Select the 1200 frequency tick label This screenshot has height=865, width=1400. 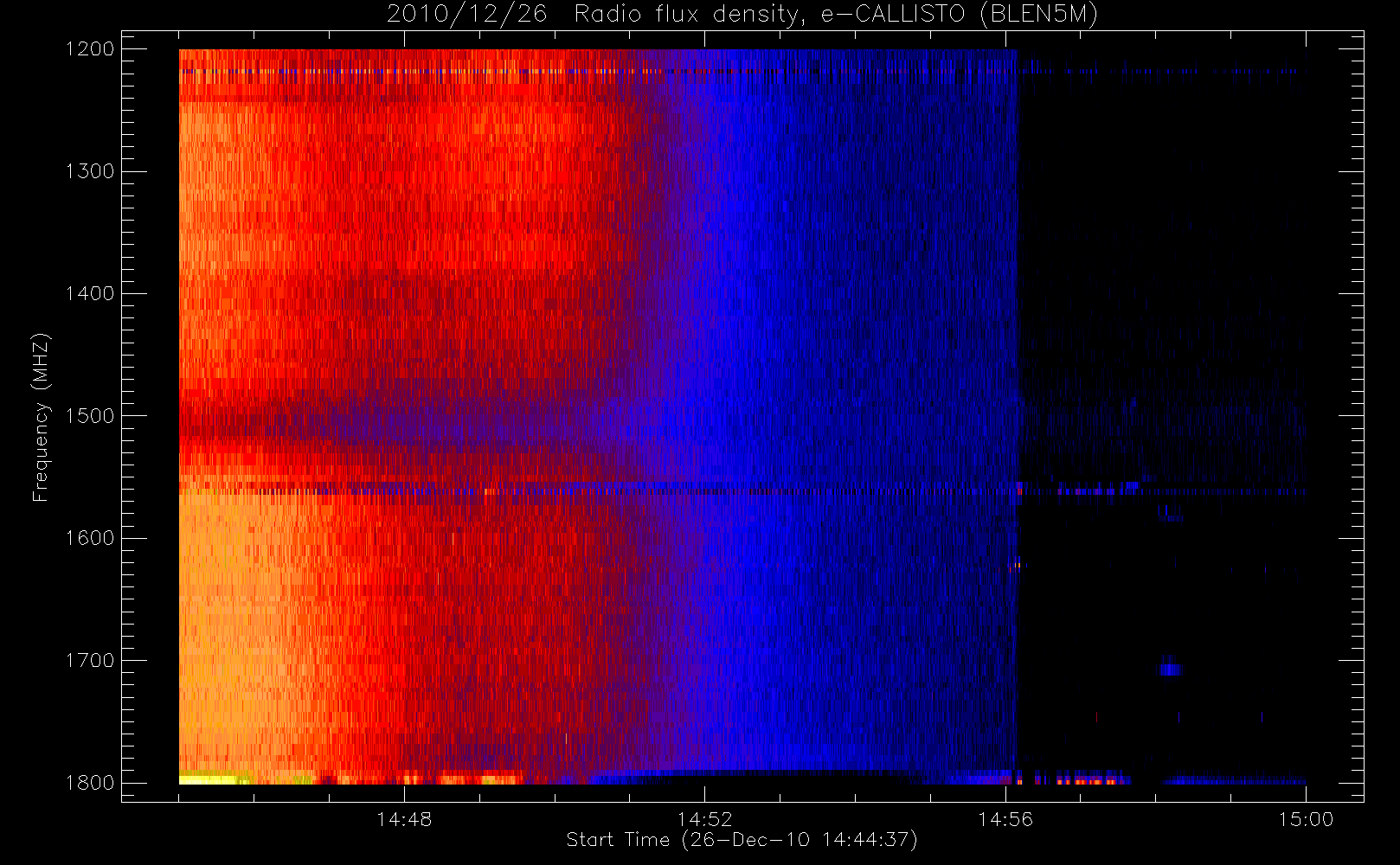click(x=90, y=49)
